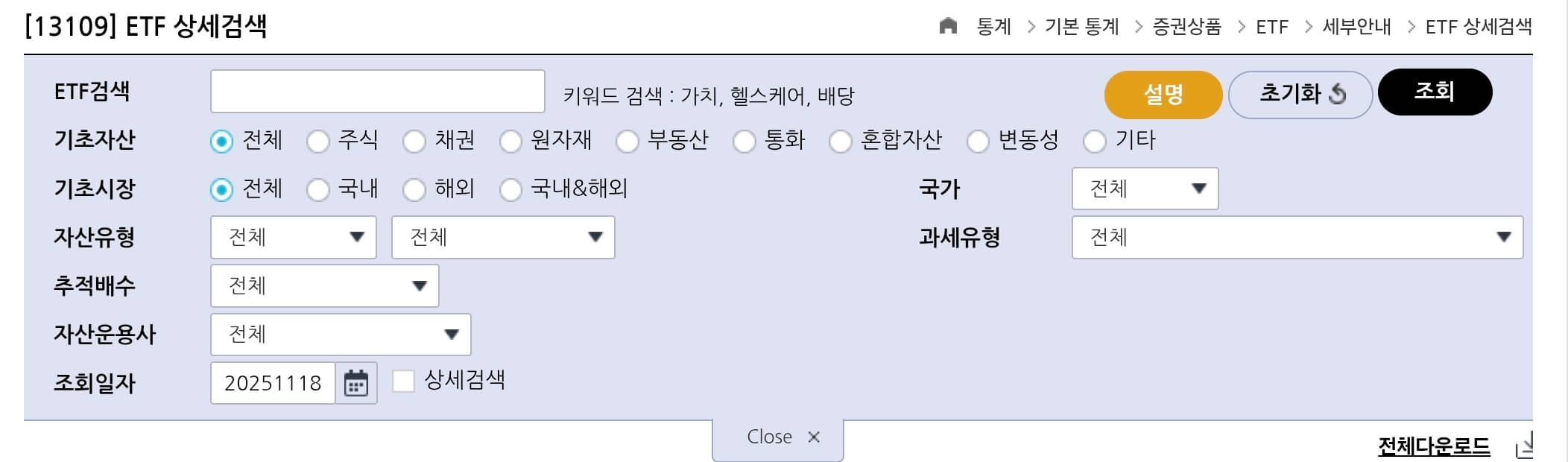
Task: Go to 증권상품 in breadcrumb
Action: click(x=1186, y=27)
